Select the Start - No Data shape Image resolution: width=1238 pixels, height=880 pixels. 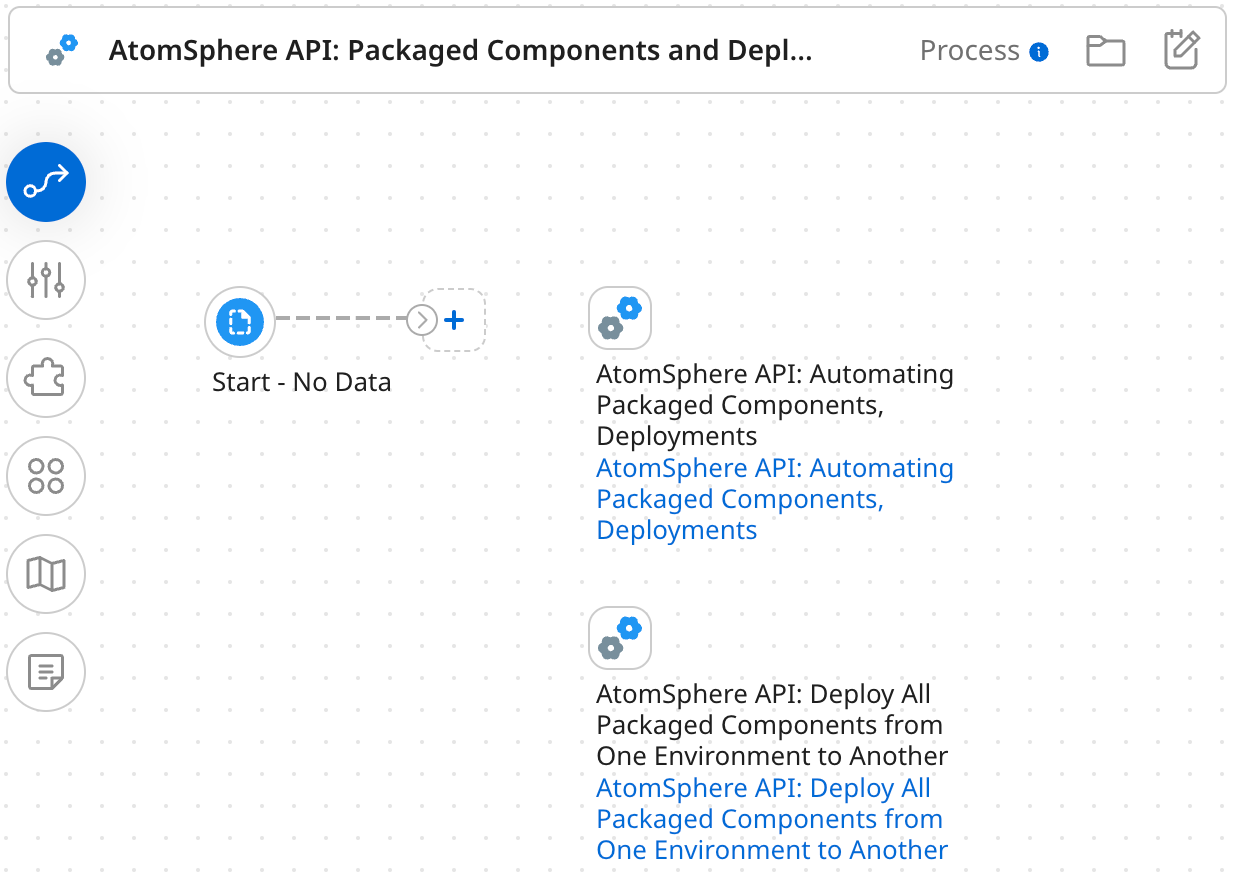pos(239,321)
